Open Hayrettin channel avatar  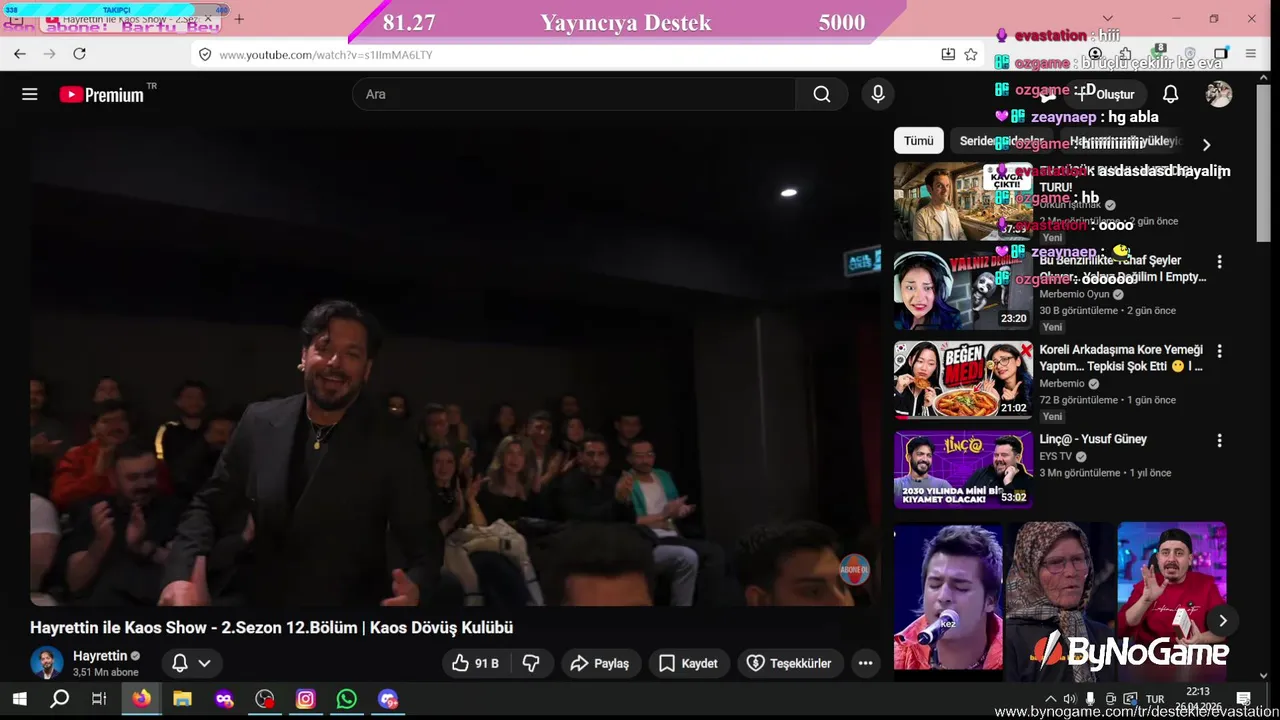point(46,663)
